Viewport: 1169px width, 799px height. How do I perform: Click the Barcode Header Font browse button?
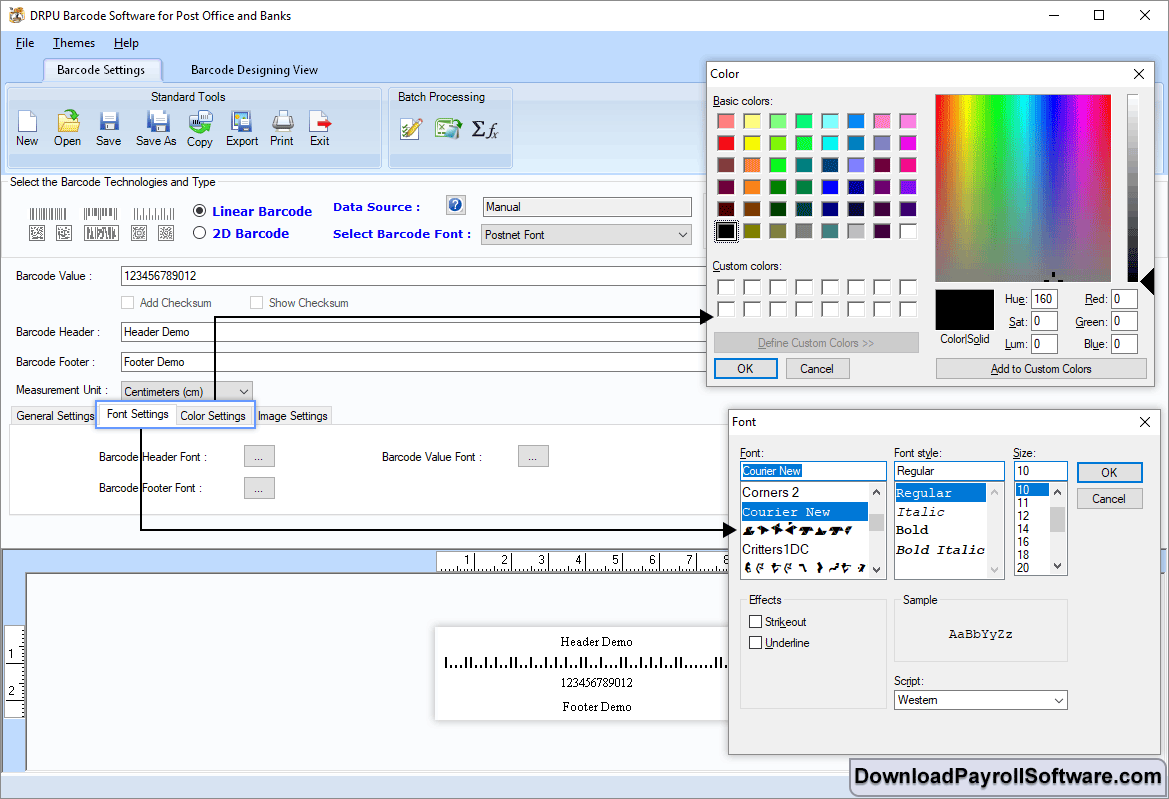click(x=259, y=456)
